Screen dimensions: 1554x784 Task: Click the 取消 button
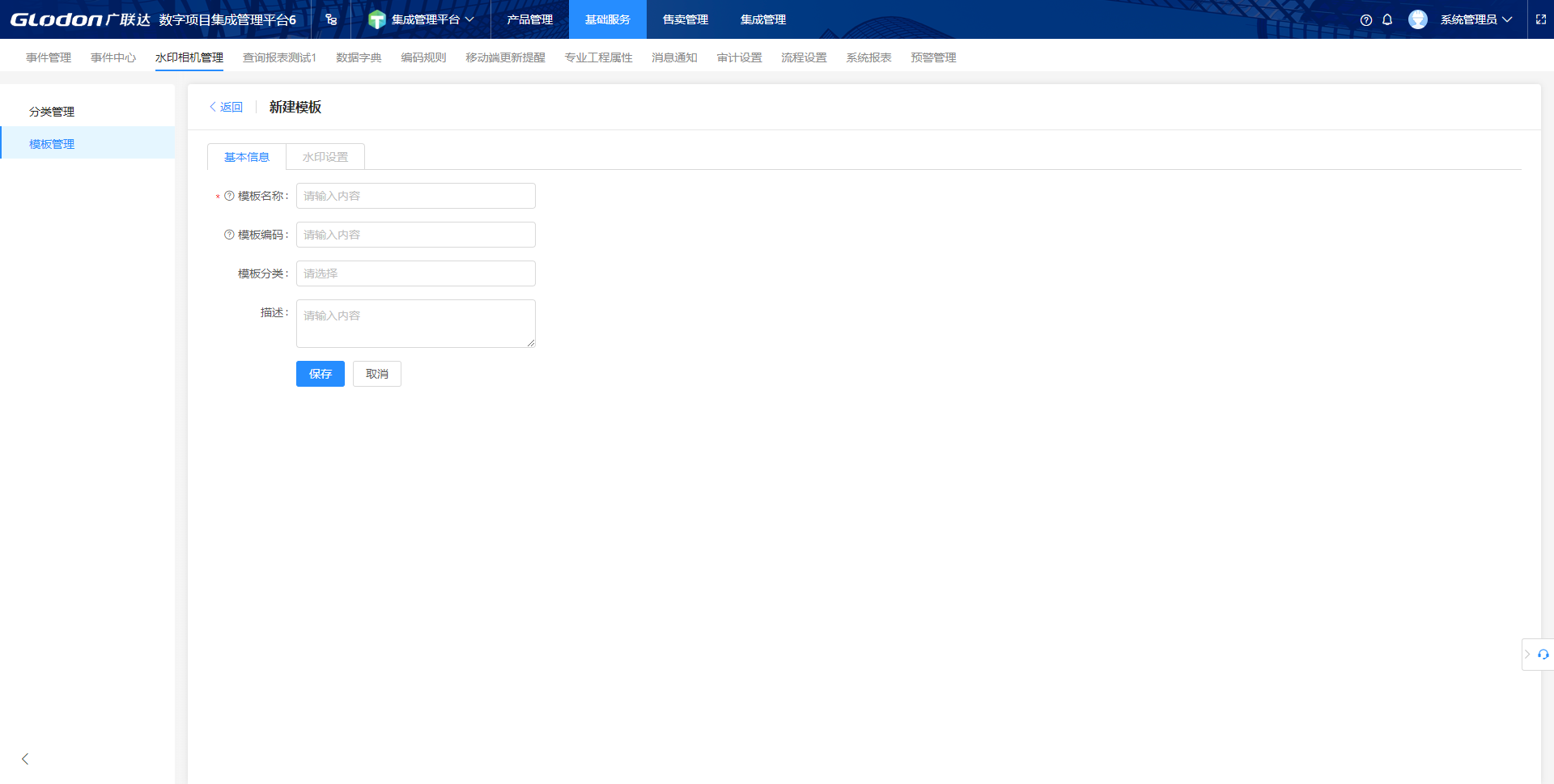tap(377, 374)
